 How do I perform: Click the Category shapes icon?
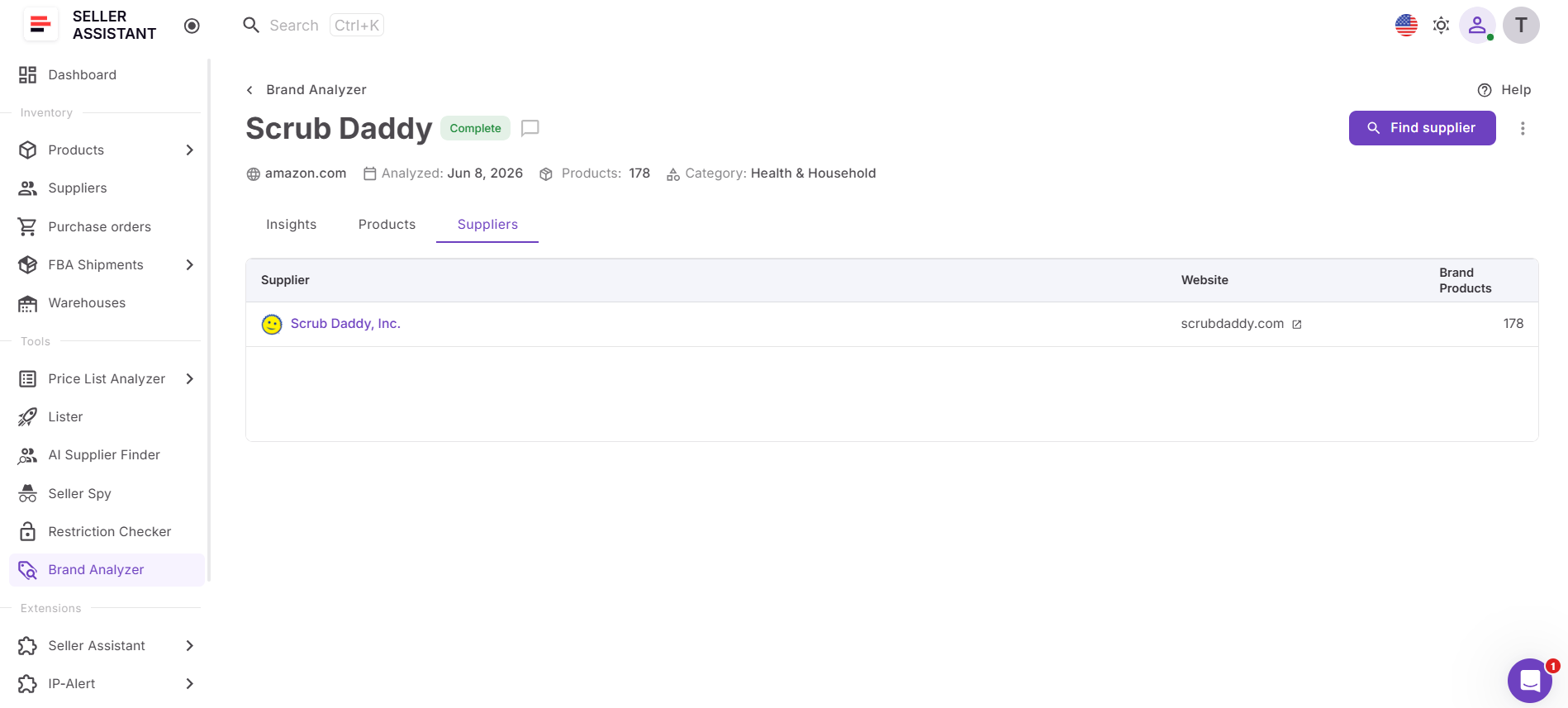click(x=673, y=174)
